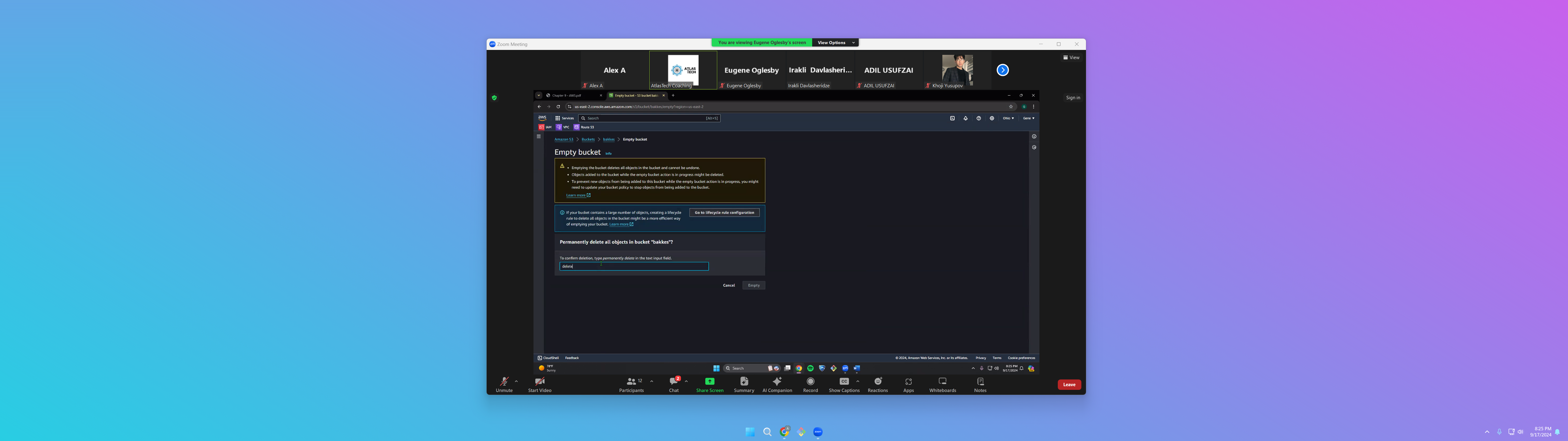Open Whiteboards
Screen dimensions: 1568x441
pyautogui.click(x=942, y=384)
